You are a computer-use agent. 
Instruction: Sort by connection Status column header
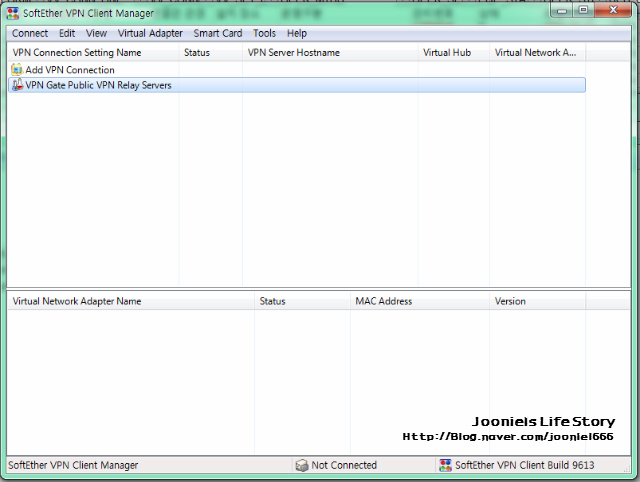211,53
